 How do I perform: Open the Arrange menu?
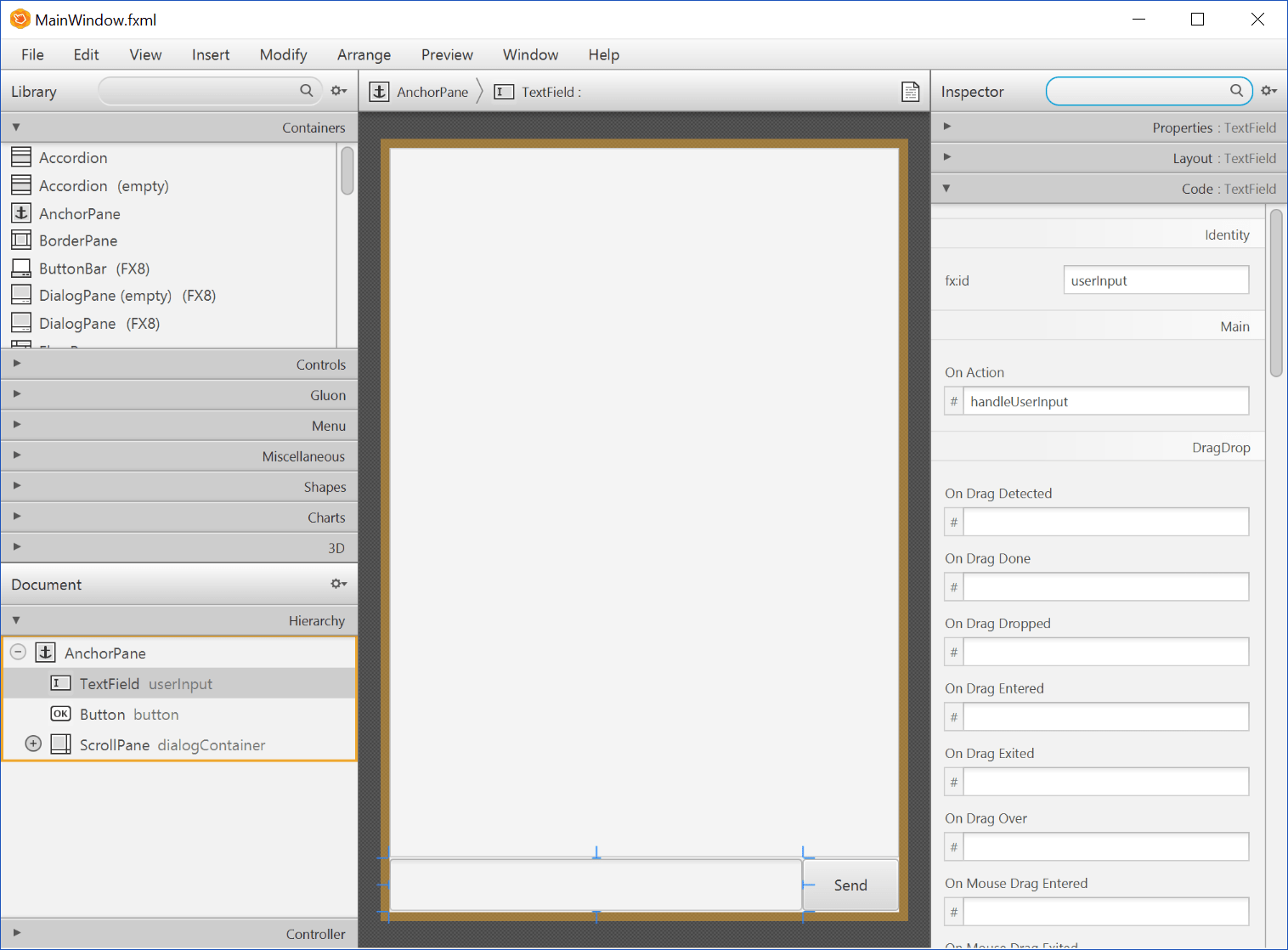click(x=364, y=54)
